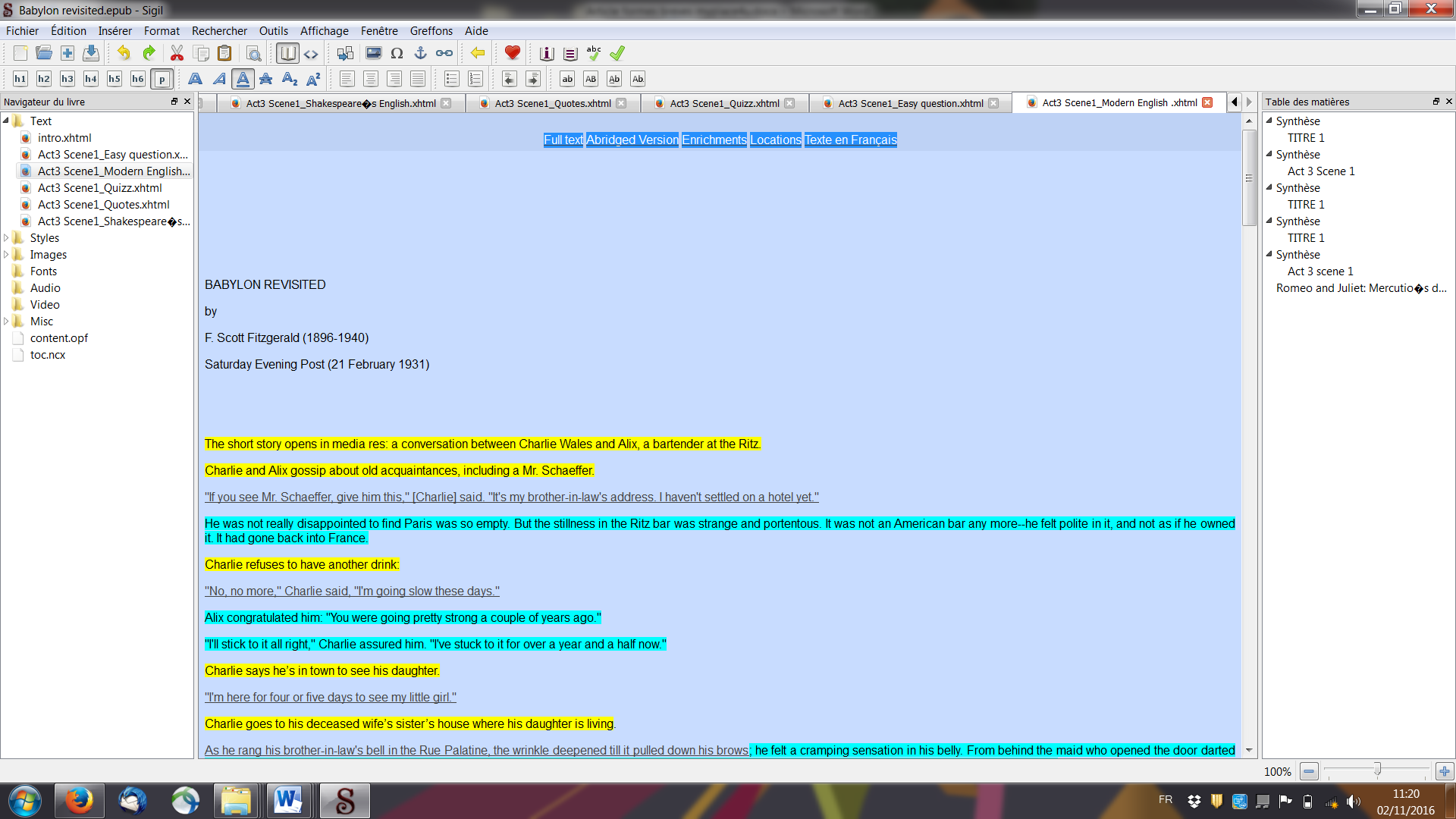
Task: Apply h2 heading style
Action: tap(44, 79)
